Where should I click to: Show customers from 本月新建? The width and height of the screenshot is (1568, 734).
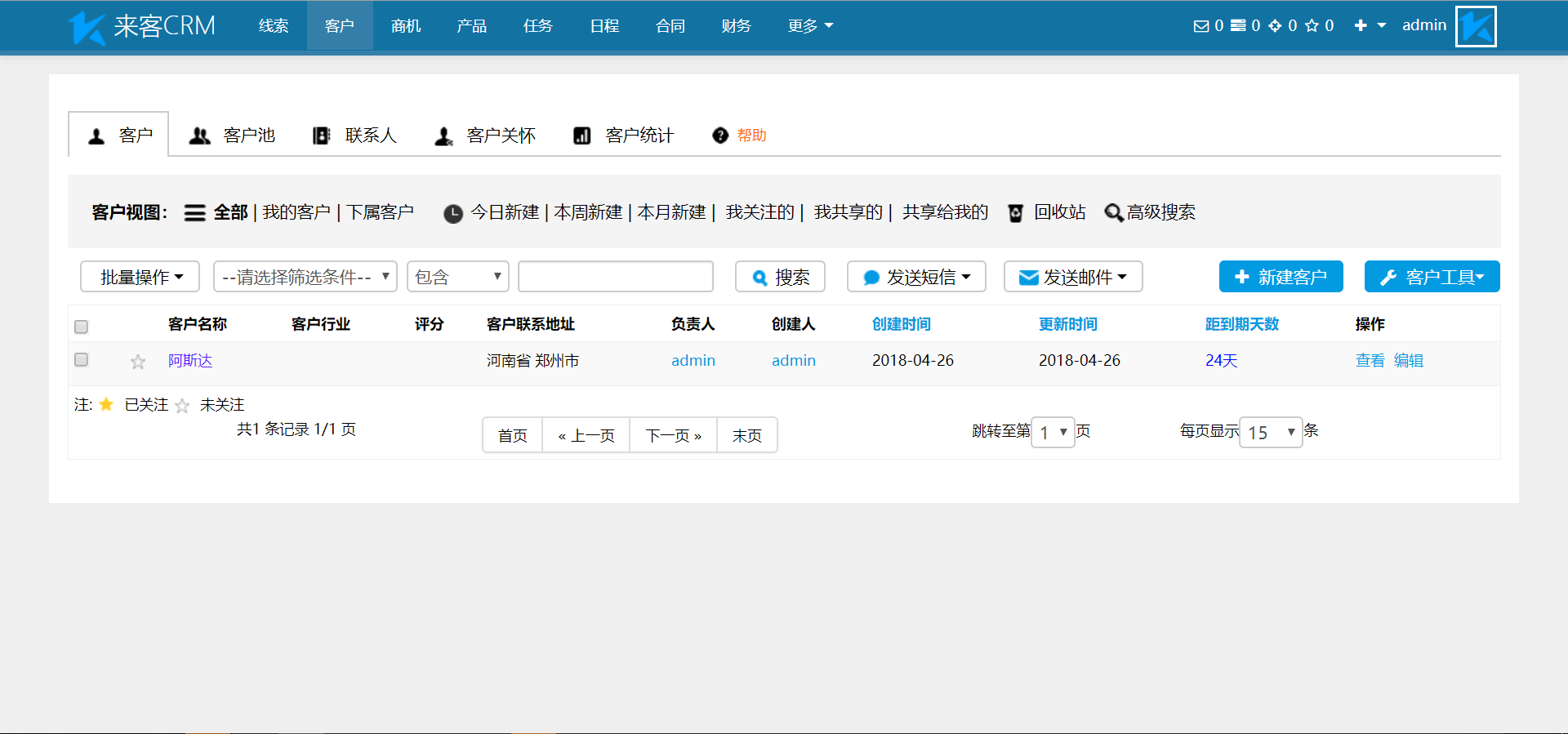[x=671, y=212]
